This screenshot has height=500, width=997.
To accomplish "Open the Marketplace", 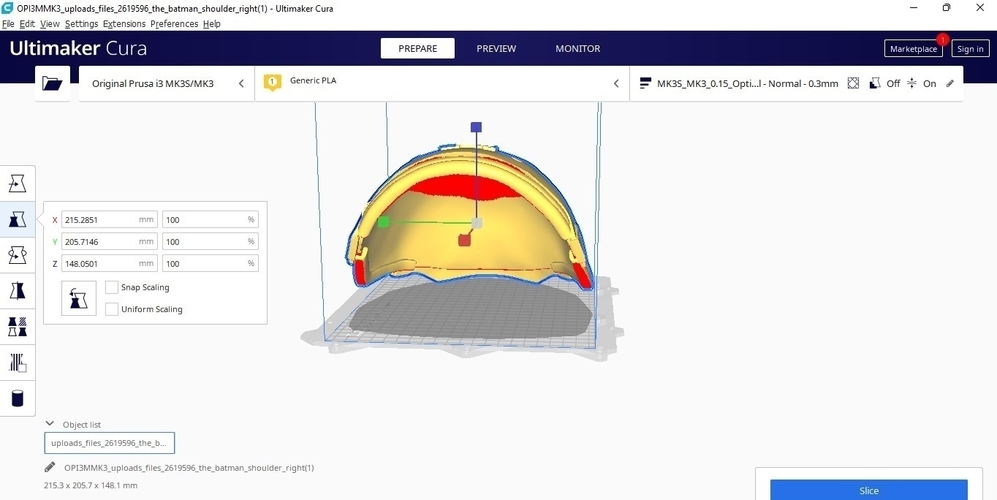I will [x=913, y=48].
